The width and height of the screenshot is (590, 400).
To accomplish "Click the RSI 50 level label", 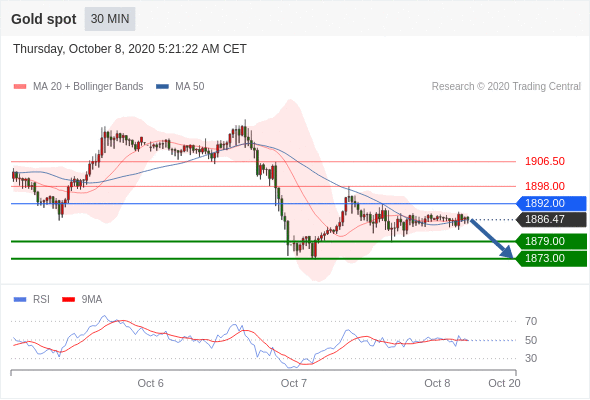I will pos(531,341).
